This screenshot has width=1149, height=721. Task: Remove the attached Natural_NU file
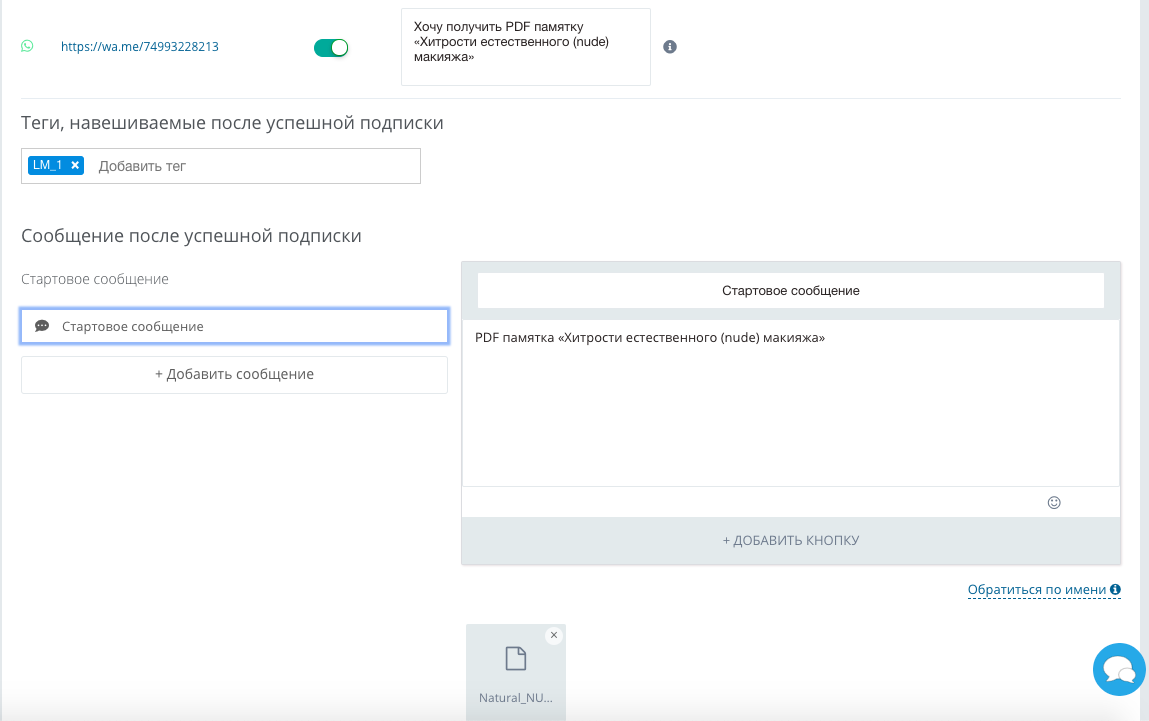point(554,635)
